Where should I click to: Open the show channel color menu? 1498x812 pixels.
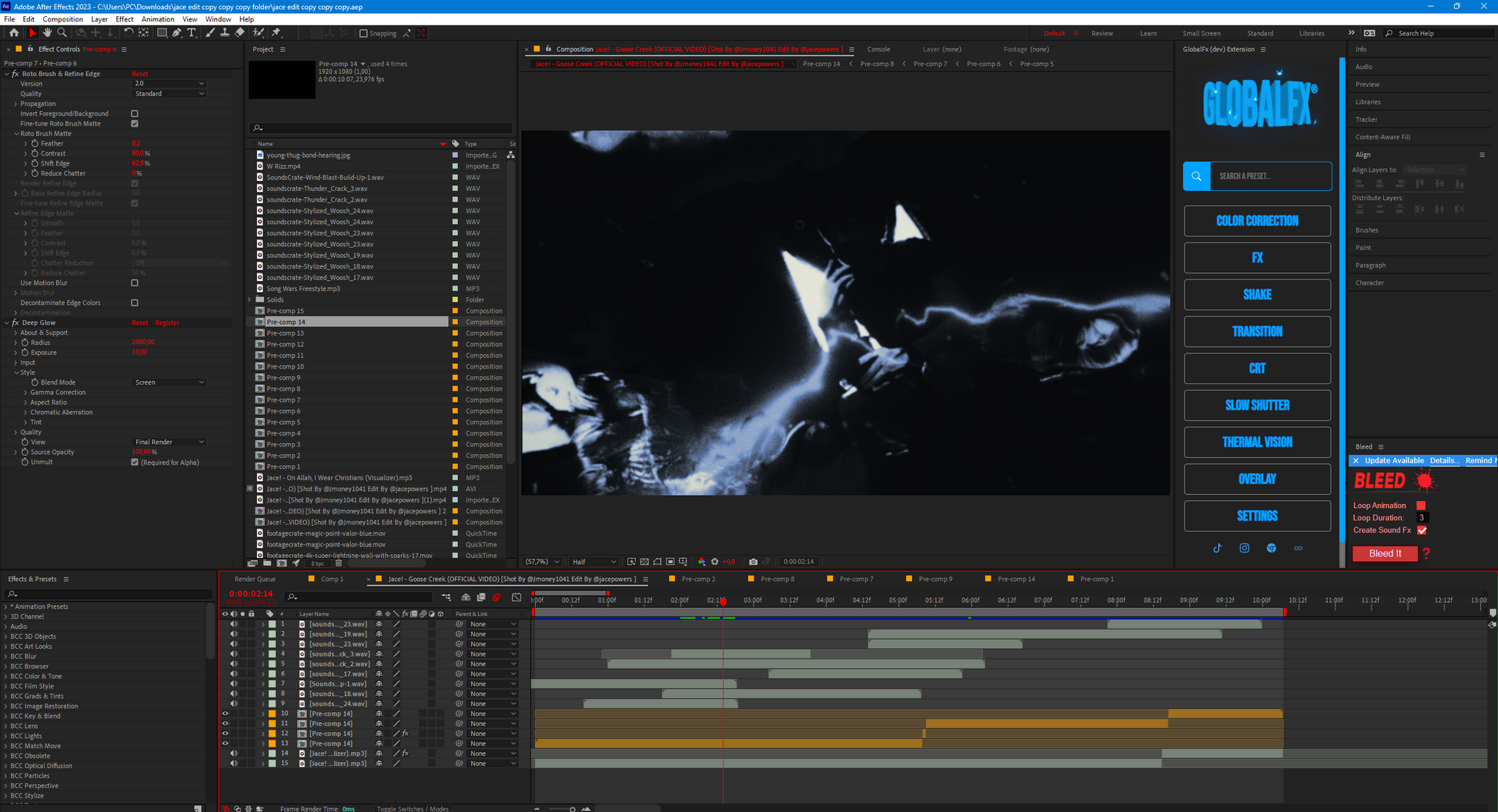click(701, 562)
